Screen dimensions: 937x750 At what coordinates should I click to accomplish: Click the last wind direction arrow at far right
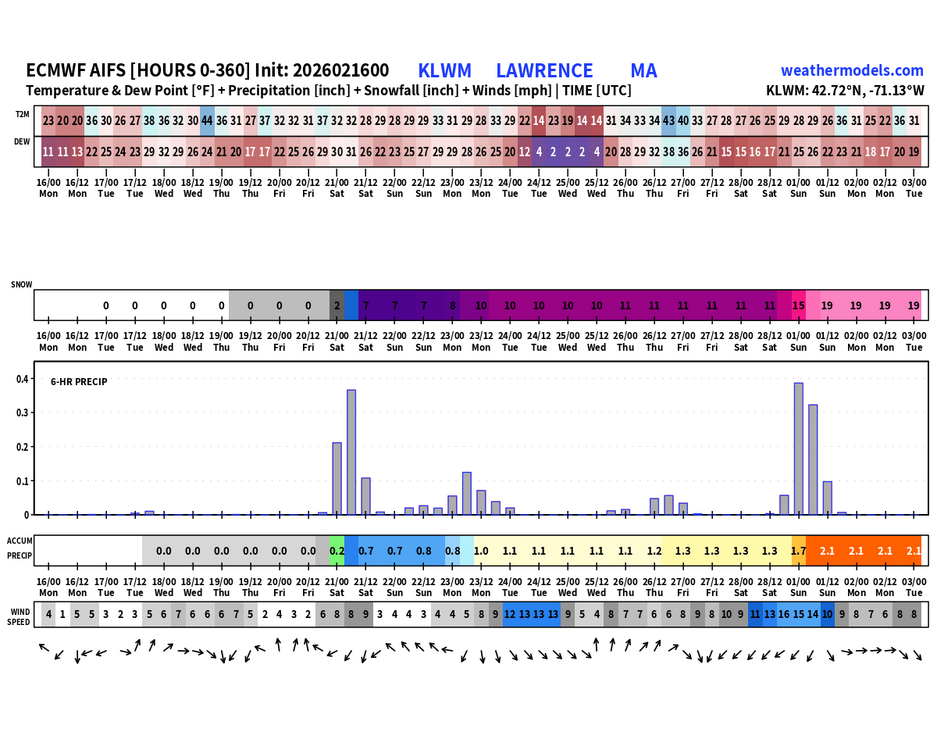click(918, 656)
